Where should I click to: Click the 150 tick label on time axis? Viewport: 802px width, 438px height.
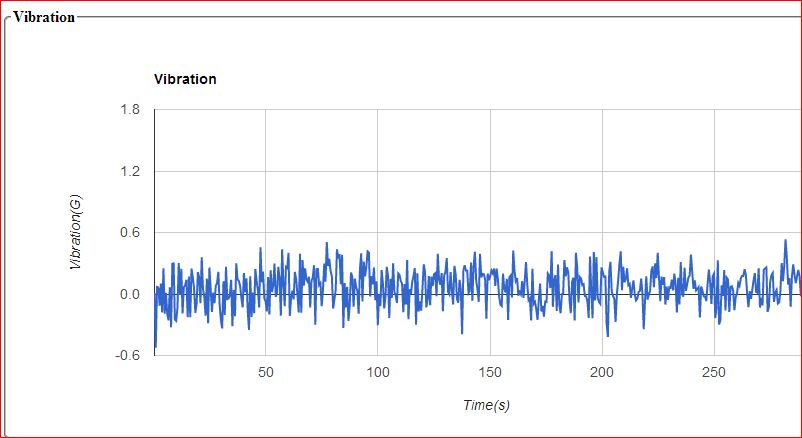tap(490, 373)
